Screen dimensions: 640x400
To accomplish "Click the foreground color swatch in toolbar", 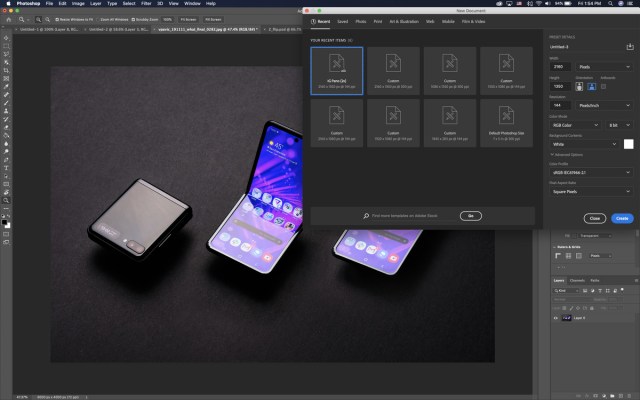I will click(x=4, y=222).
